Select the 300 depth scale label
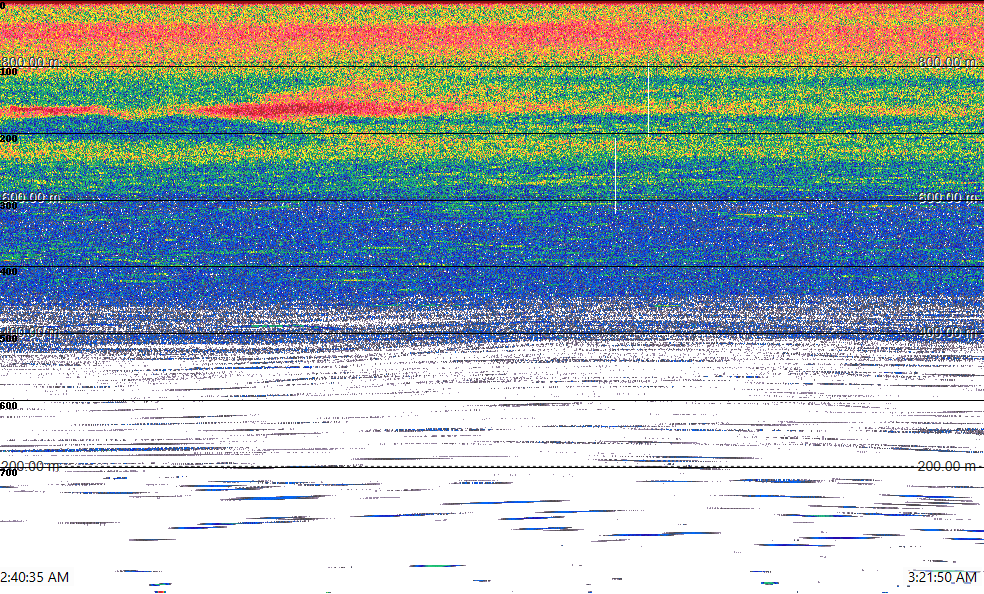The height and width of the screenshot is (594, 984). point(9,206)
